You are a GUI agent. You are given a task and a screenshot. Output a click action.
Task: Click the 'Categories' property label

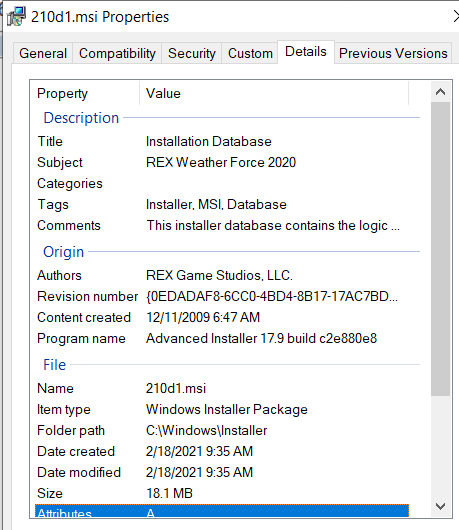click(x=70, y=184)
